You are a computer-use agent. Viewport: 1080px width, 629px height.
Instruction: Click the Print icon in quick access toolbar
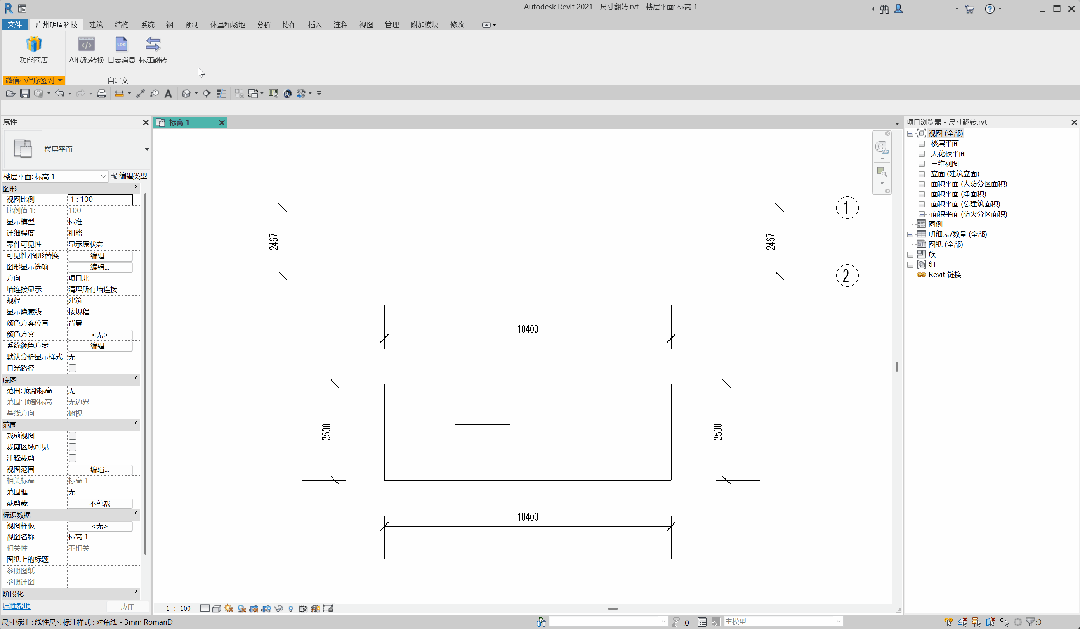click(101, 94)
